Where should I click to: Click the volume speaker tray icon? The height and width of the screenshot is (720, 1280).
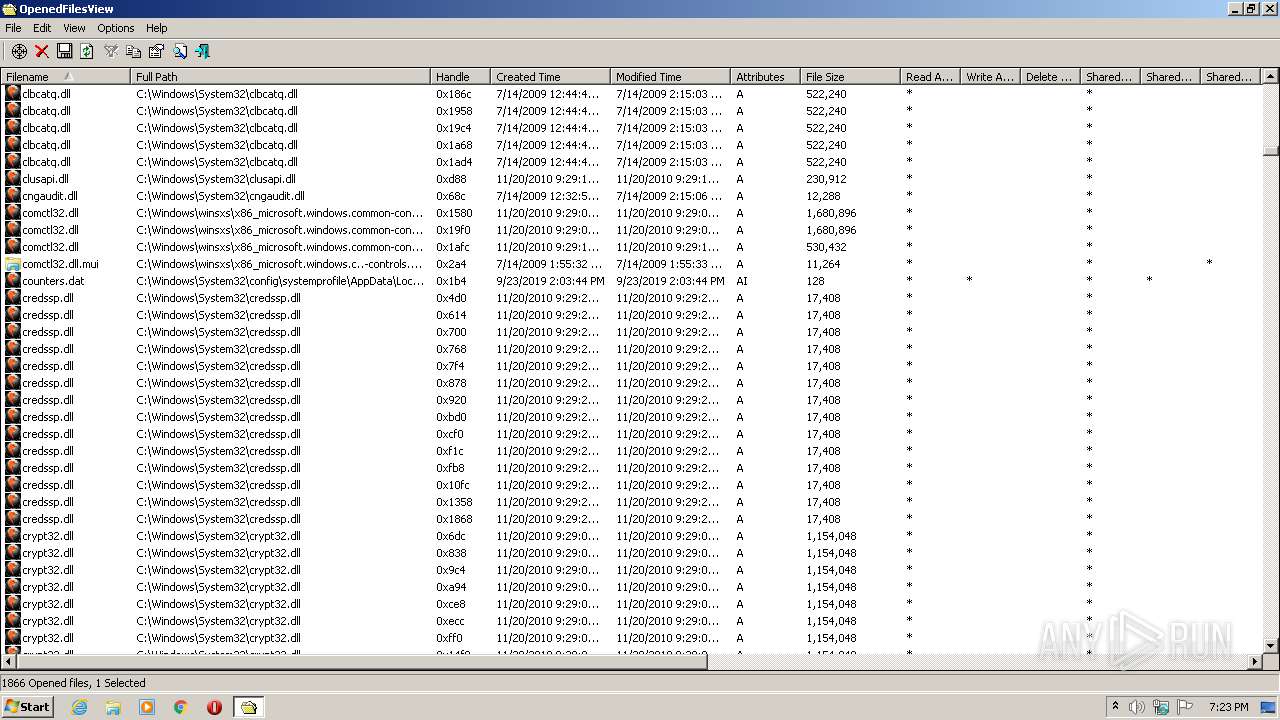click(1137, 707)
